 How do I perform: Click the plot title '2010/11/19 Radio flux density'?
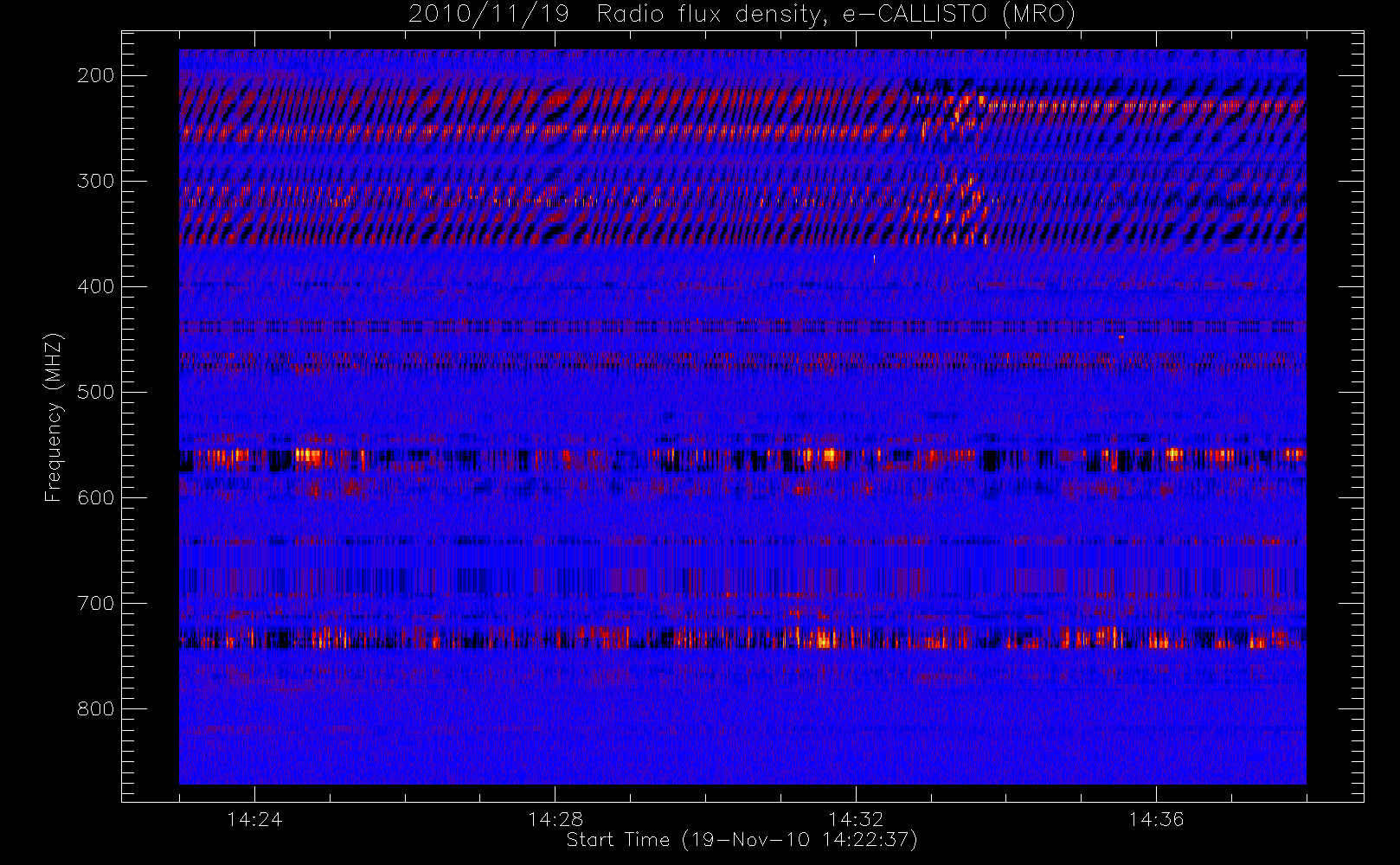[x=742, y=15]
